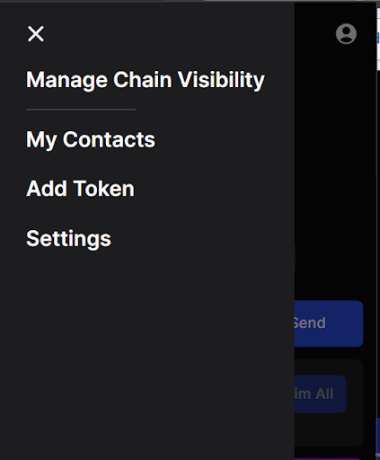Start adding a custom token
The height and width of the screenshot is (460, 380).
[80, 189]
